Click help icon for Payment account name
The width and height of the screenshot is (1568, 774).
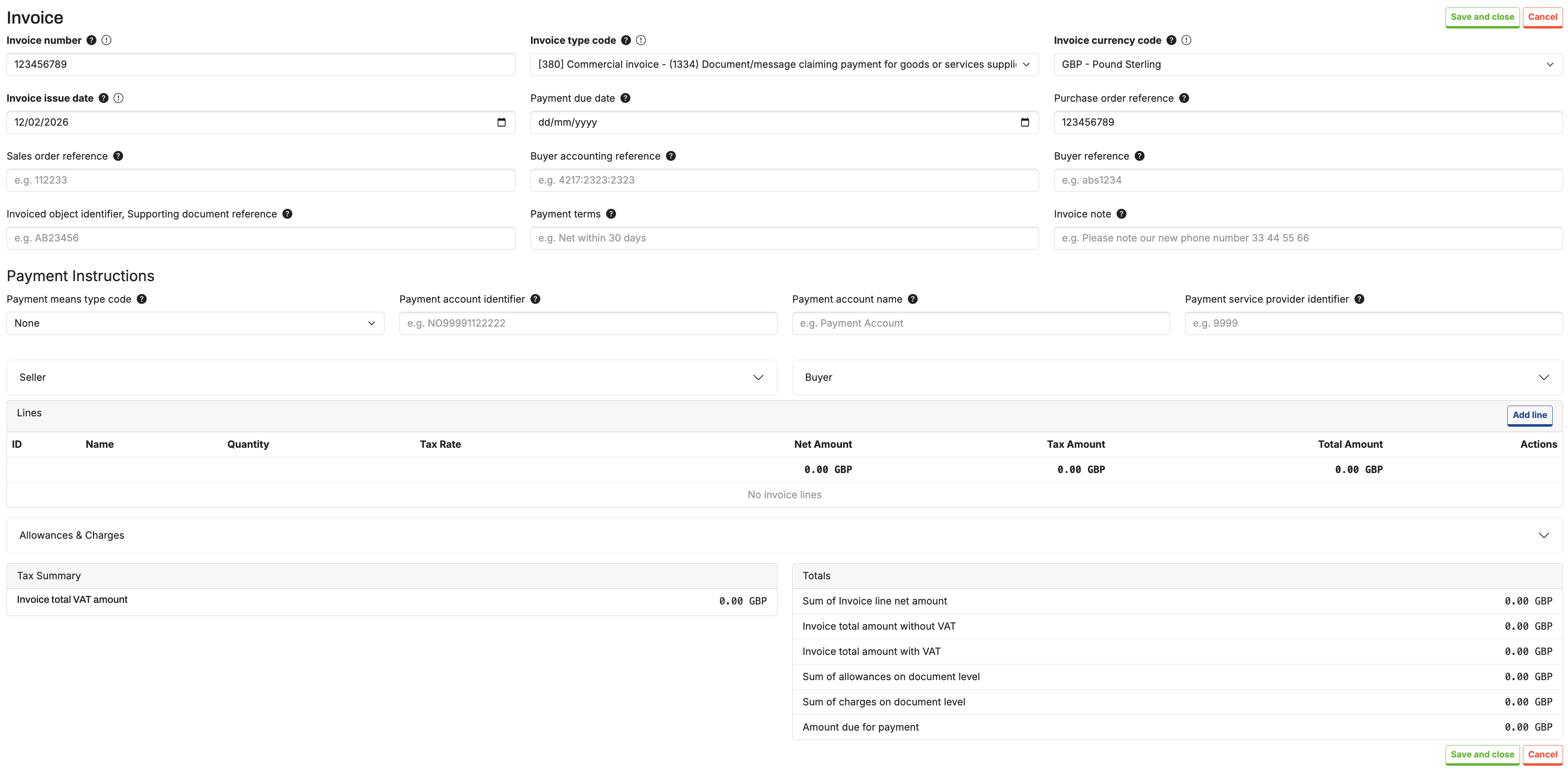click(913, 299)
